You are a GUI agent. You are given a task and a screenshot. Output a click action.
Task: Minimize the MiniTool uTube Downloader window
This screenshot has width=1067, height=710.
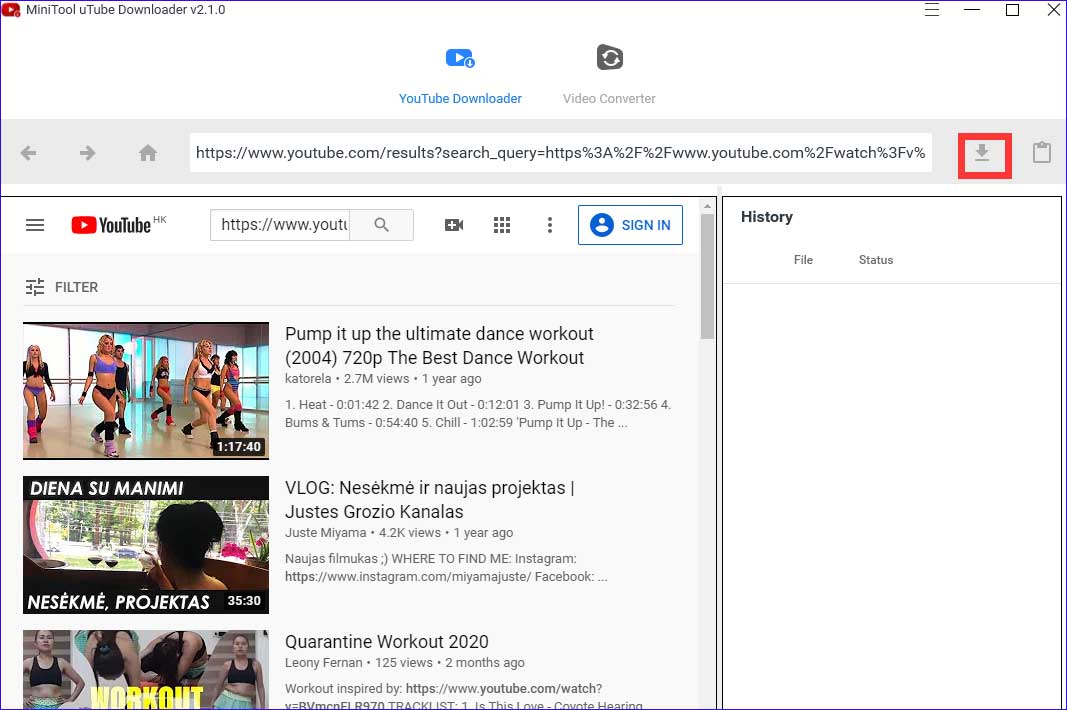pos(972,10)
